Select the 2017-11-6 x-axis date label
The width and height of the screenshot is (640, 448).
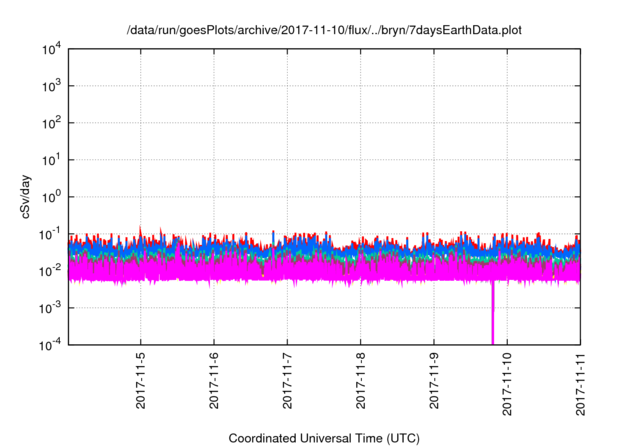point(213,381)
